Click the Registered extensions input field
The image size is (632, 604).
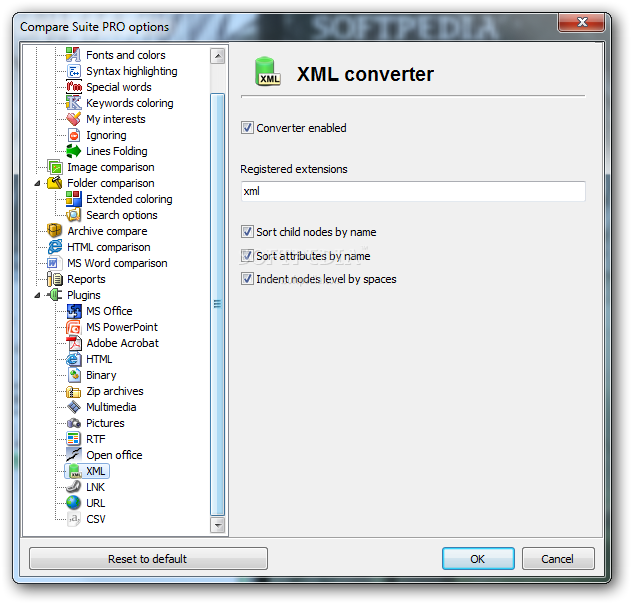pyautogui.click(x=413, y=191)
